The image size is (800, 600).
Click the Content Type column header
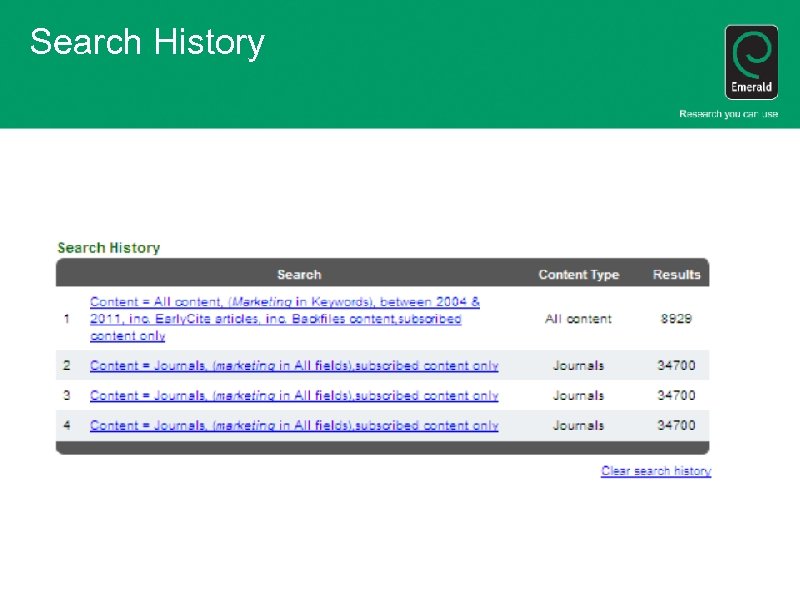click(x=578, y=274)
